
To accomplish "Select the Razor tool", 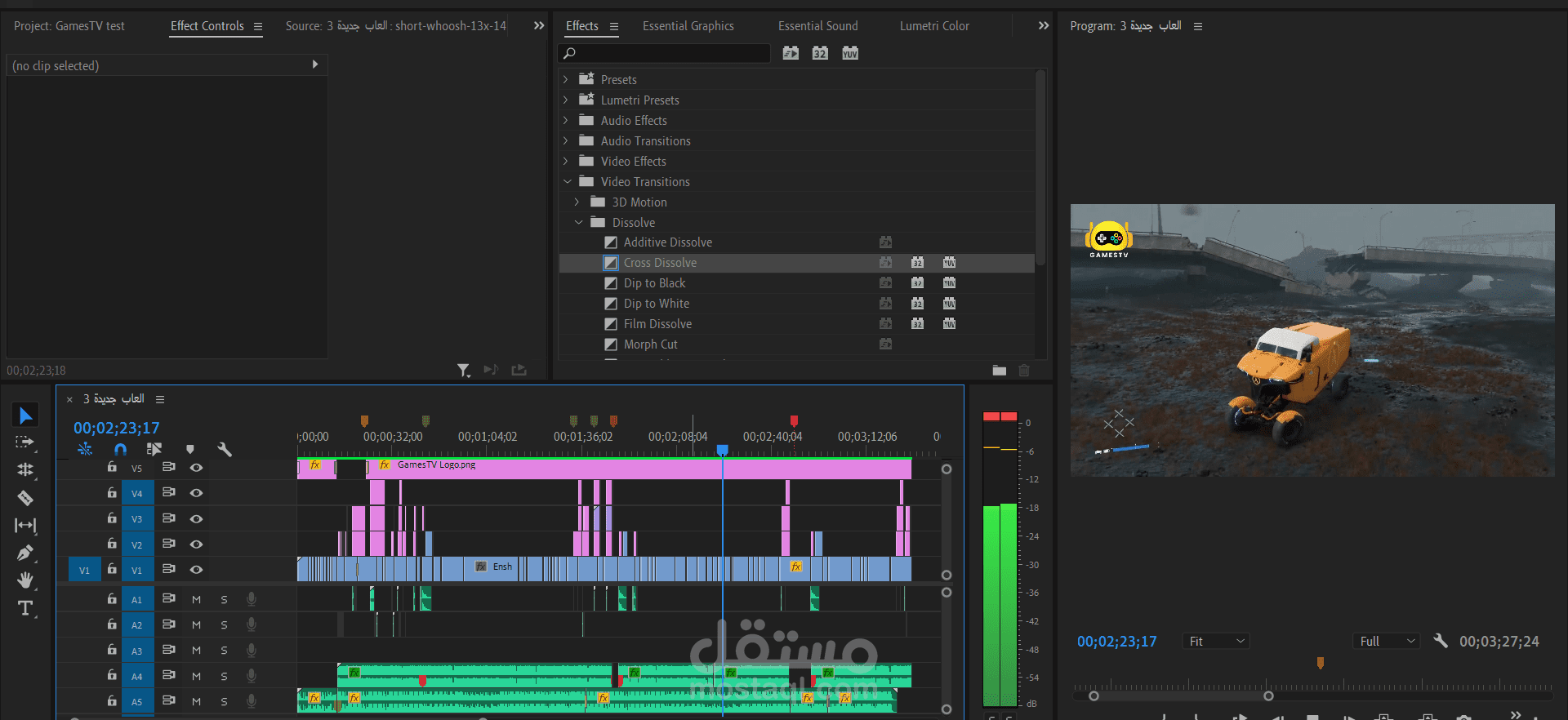I will [x=25, y=498].
